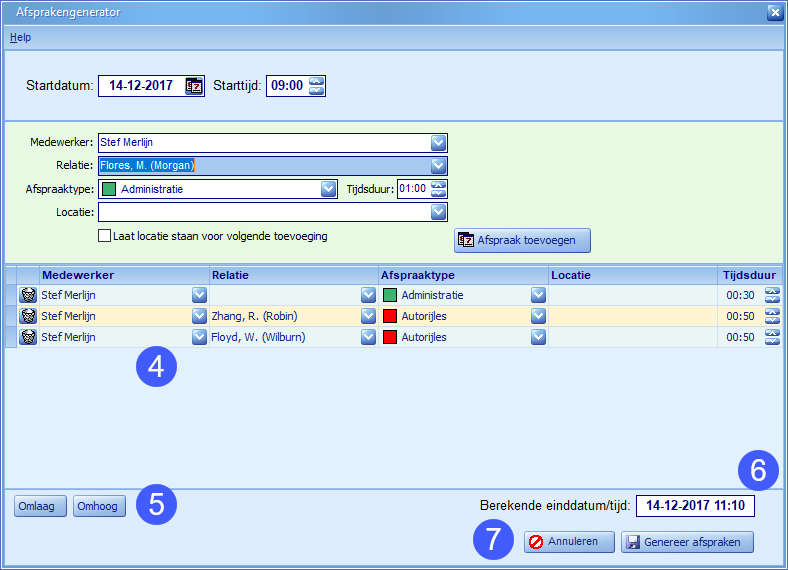Adjust duration spinner on the Floyd row
The width and height of the screenshot is (788, 570).
coord(772,337)
